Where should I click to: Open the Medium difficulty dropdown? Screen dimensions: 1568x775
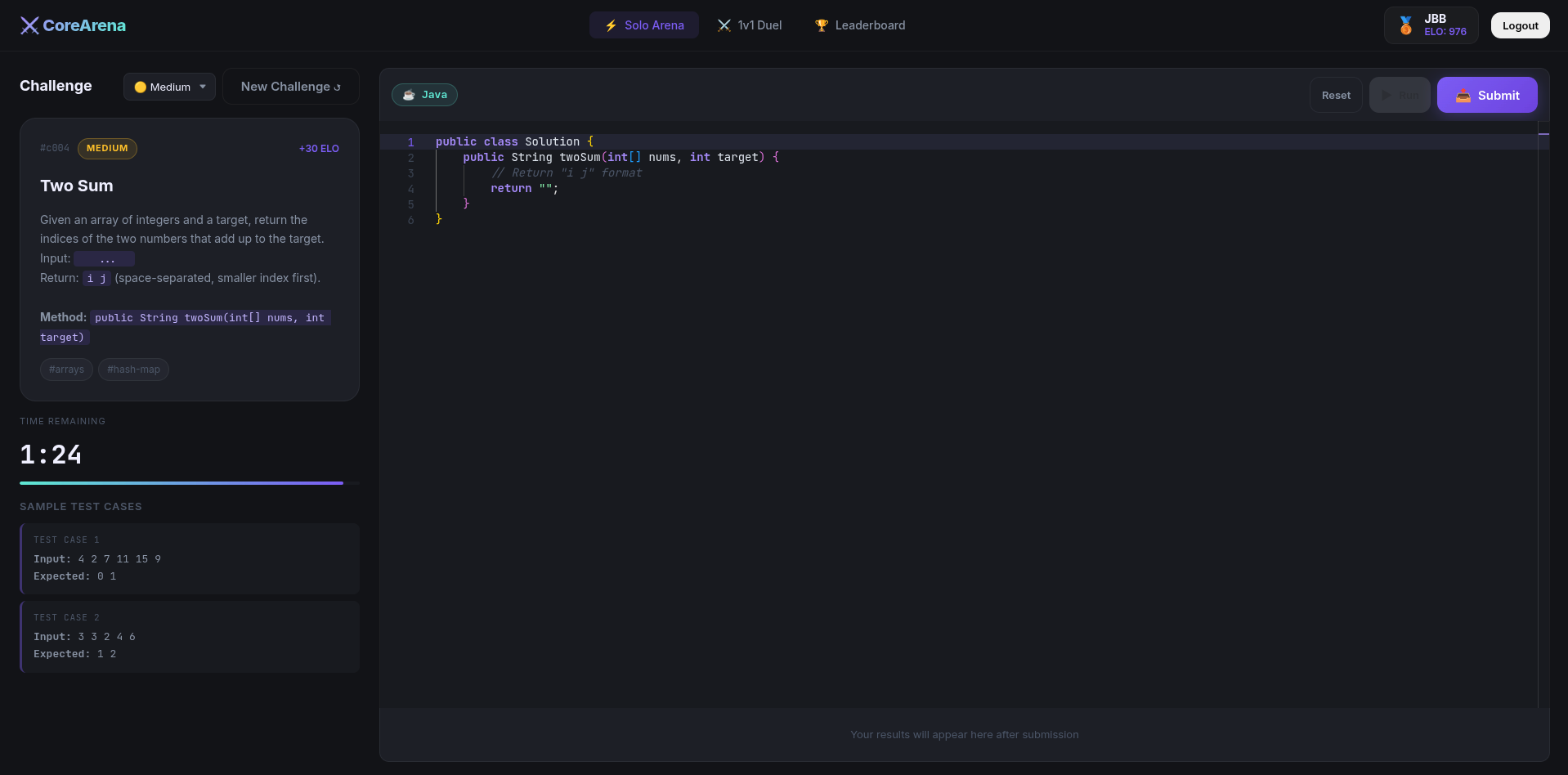pyautogui.click(x=169, y=87)
